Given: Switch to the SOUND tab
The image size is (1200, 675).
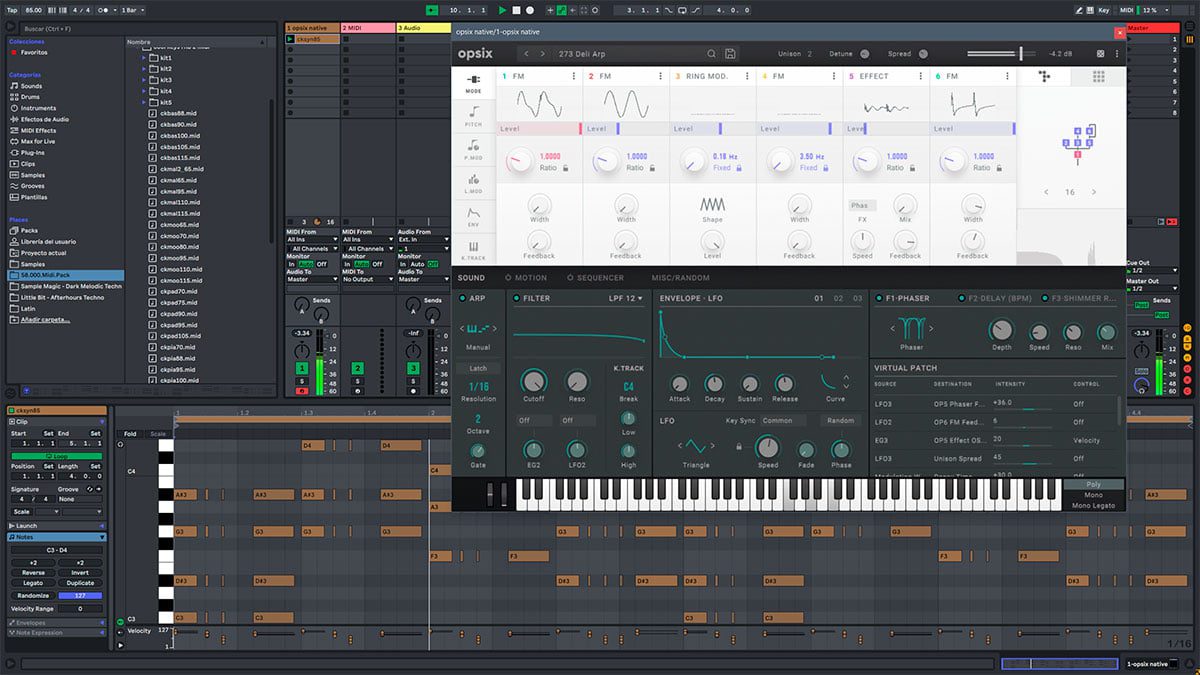Looking at the screenshot, I should coord(471,278).
